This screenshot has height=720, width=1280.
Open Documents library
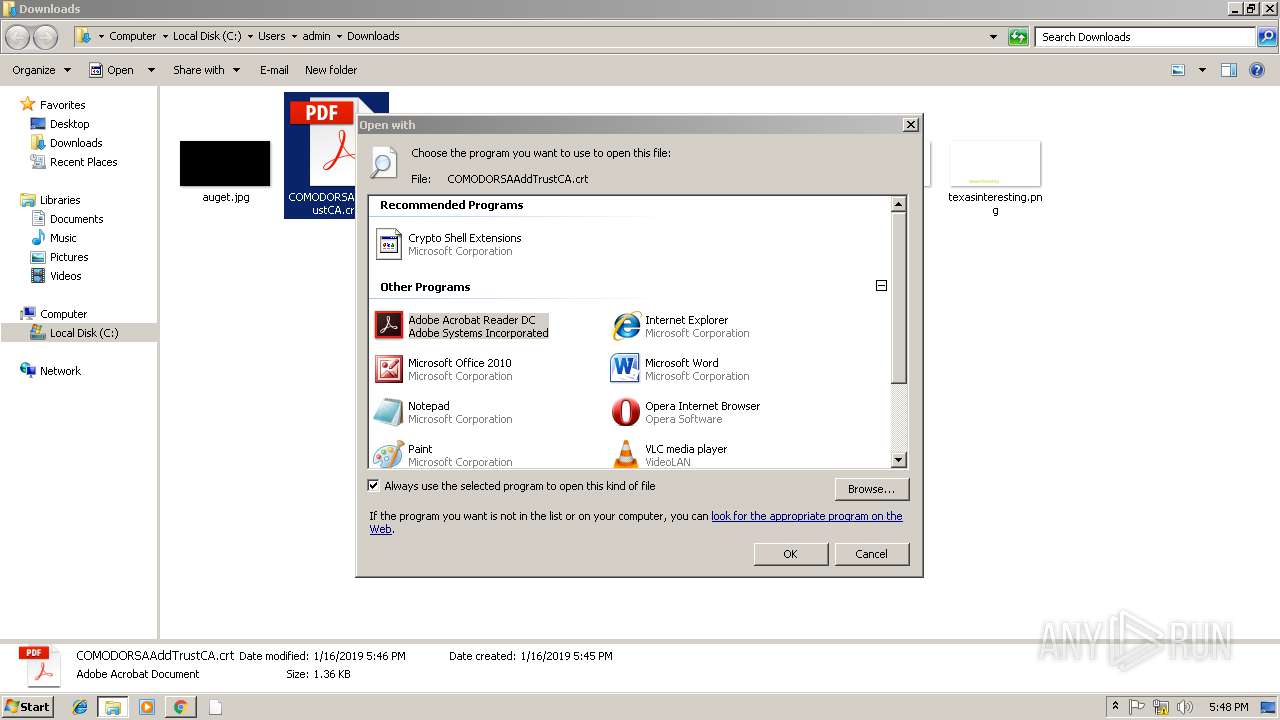pyautogui.click(x=76, y=219)
